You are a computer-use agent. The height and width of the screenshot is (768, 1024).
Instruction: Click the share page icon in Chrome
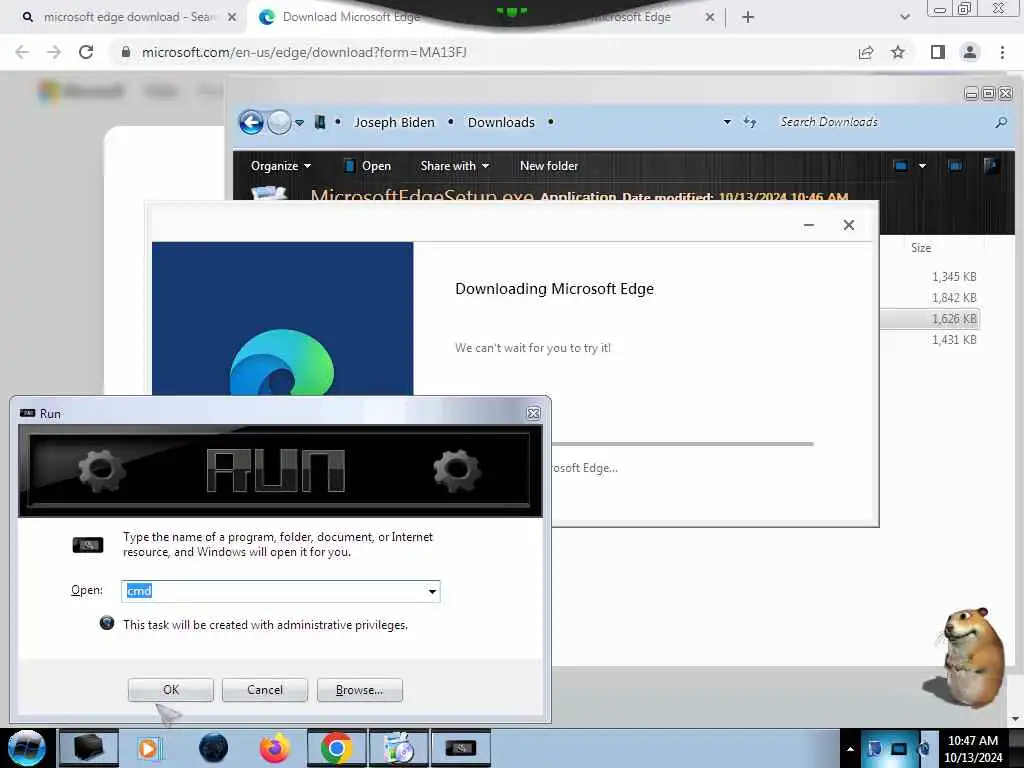pos(866,52)
